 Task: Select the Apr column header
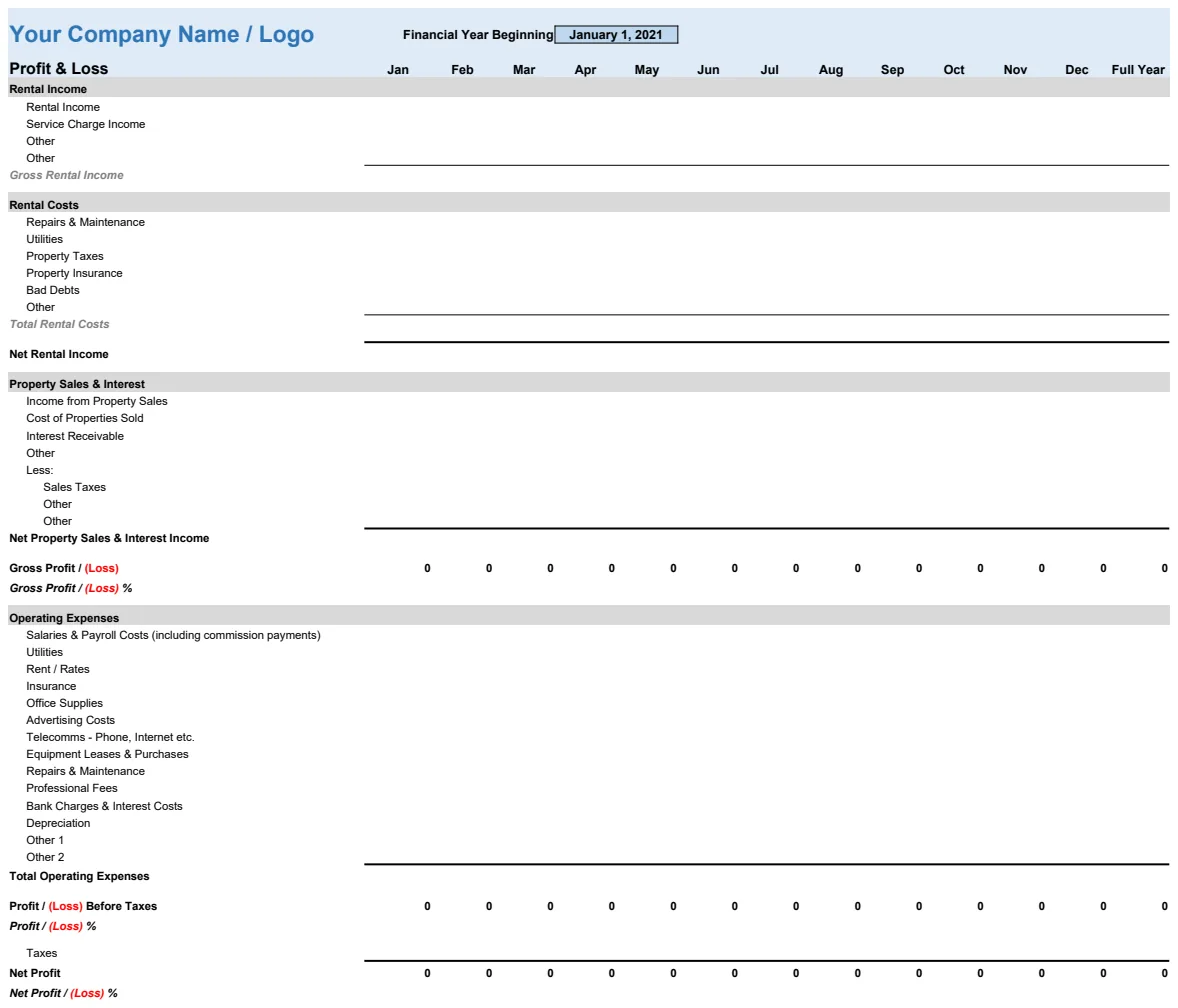click(x=585, y=70)
